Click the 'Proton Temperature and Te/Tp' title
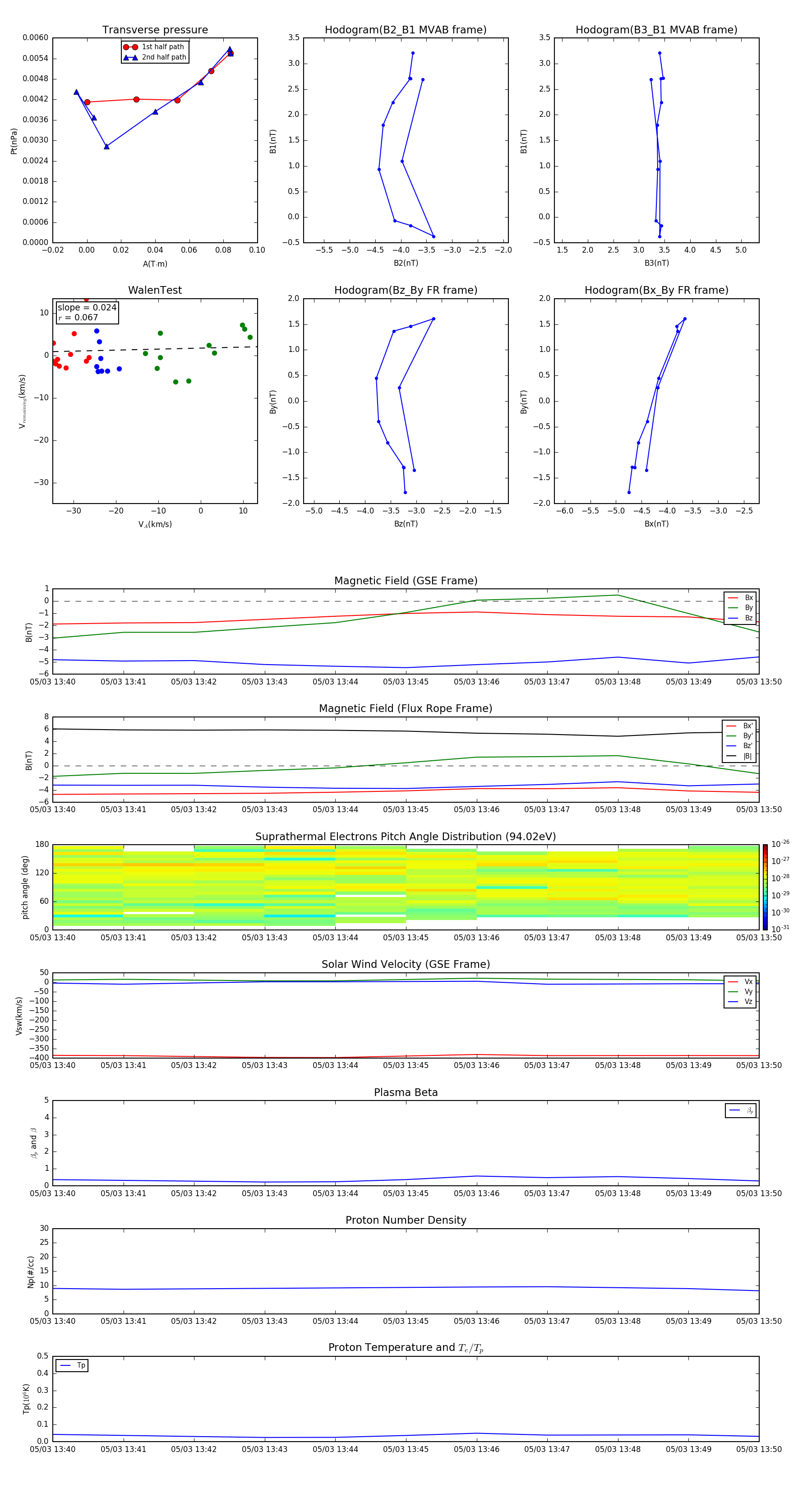The width and height of the screenshot is (812, 1489). 406,1348
